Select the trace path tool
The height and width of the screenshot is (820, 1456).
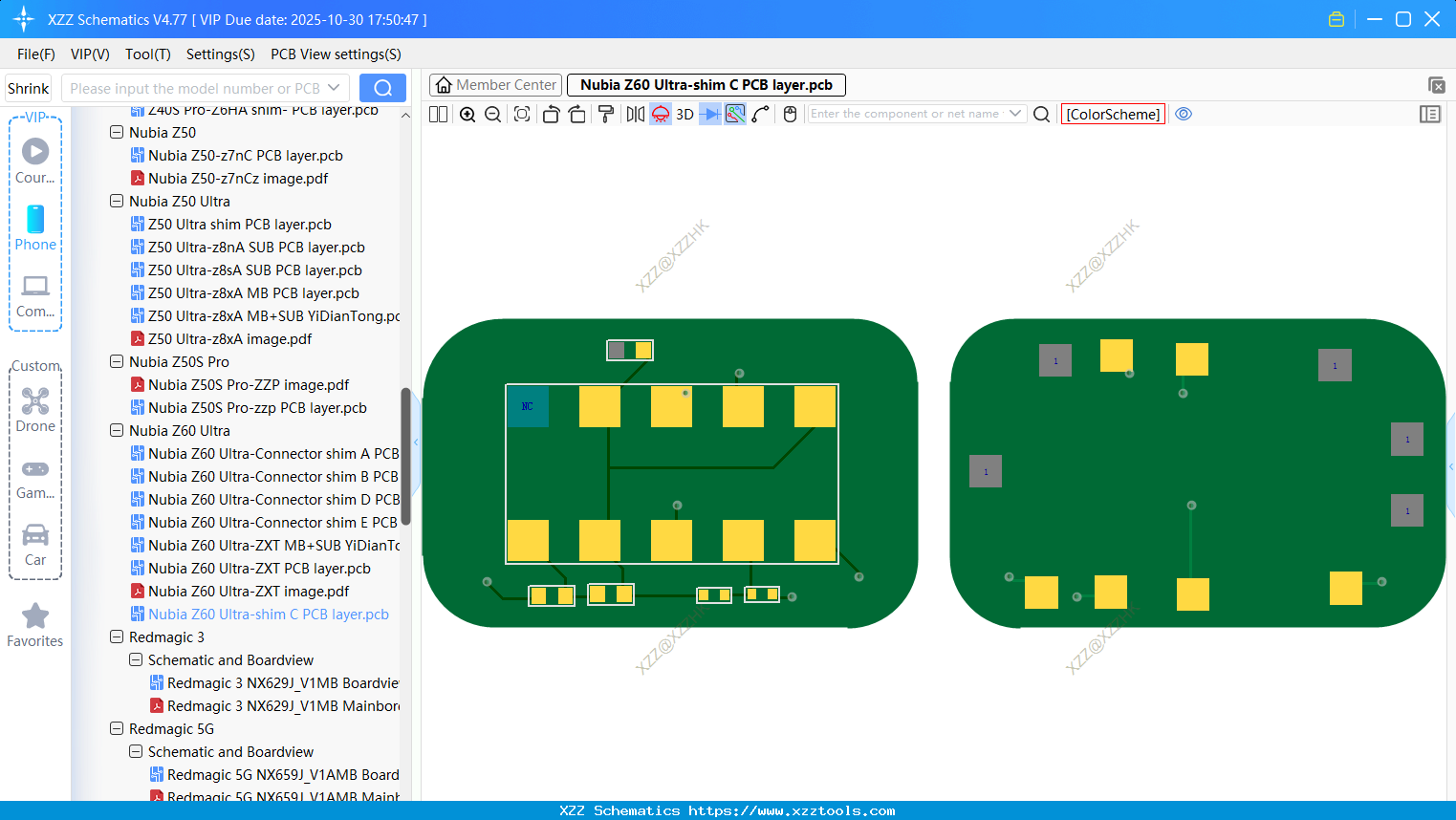tap(761, 114)
